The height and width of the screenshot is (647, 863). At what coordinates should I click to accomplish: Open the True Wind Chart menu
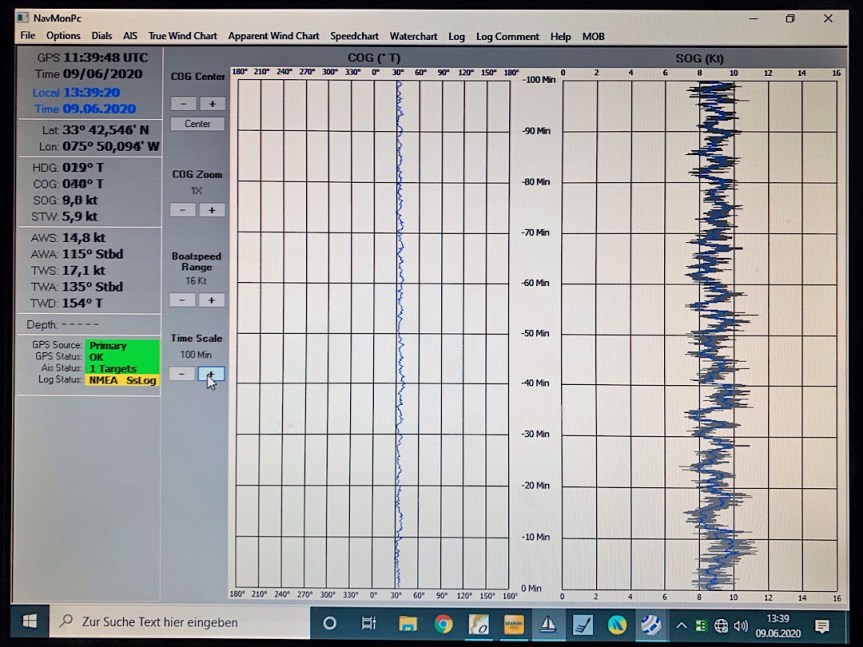[x=182, y=37]
